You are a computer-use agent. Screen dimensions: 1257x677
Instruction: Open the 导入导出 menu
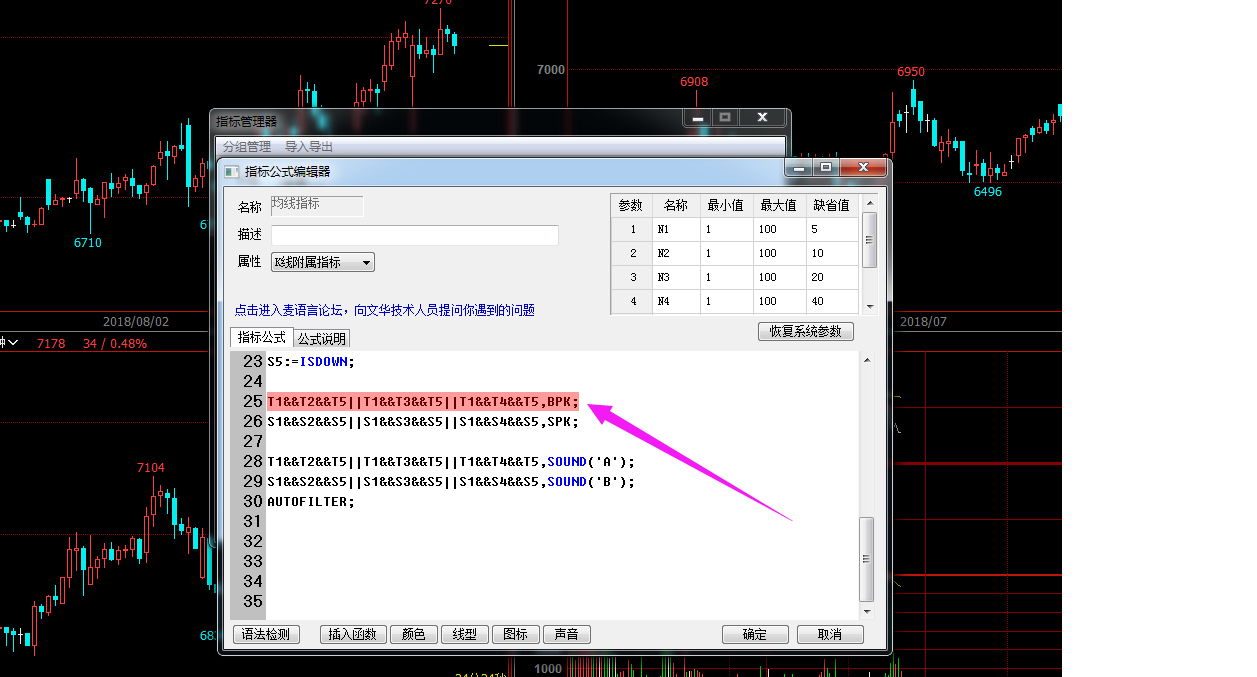click(x=309, y=146)
